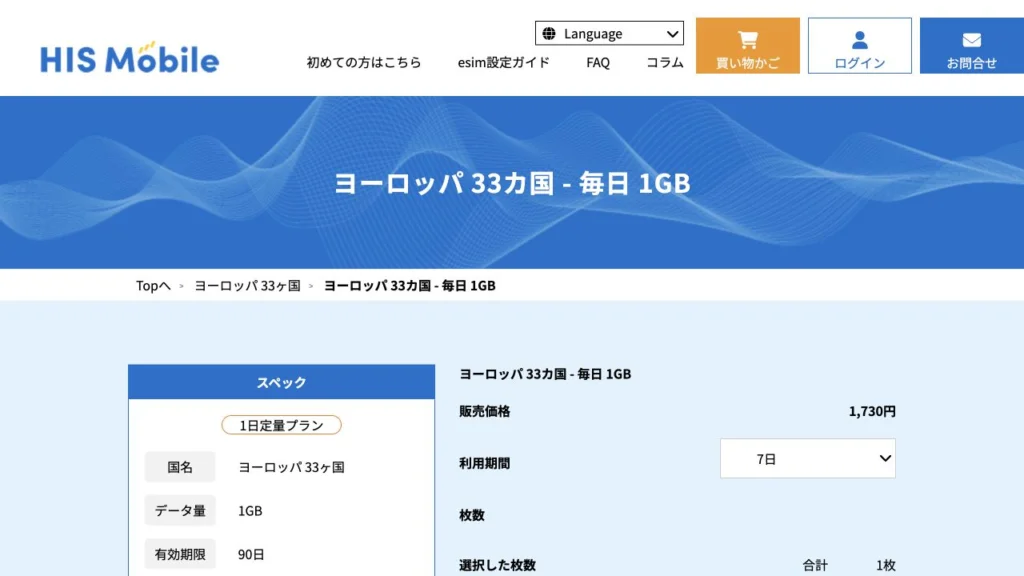The height and width of the screenshot is (576, 1024).
Task: Select breadcrumb text ヨーロッパ 33カ国 - 毎日 1GB
Action: tap(409, 285)
